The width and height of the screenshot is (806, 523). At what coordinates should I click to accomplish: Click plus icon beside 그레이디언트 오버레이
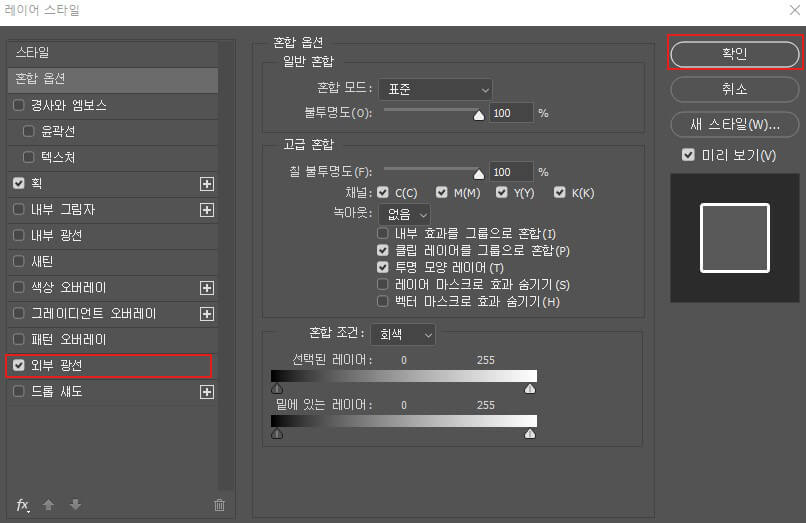(x=207, y=314)
